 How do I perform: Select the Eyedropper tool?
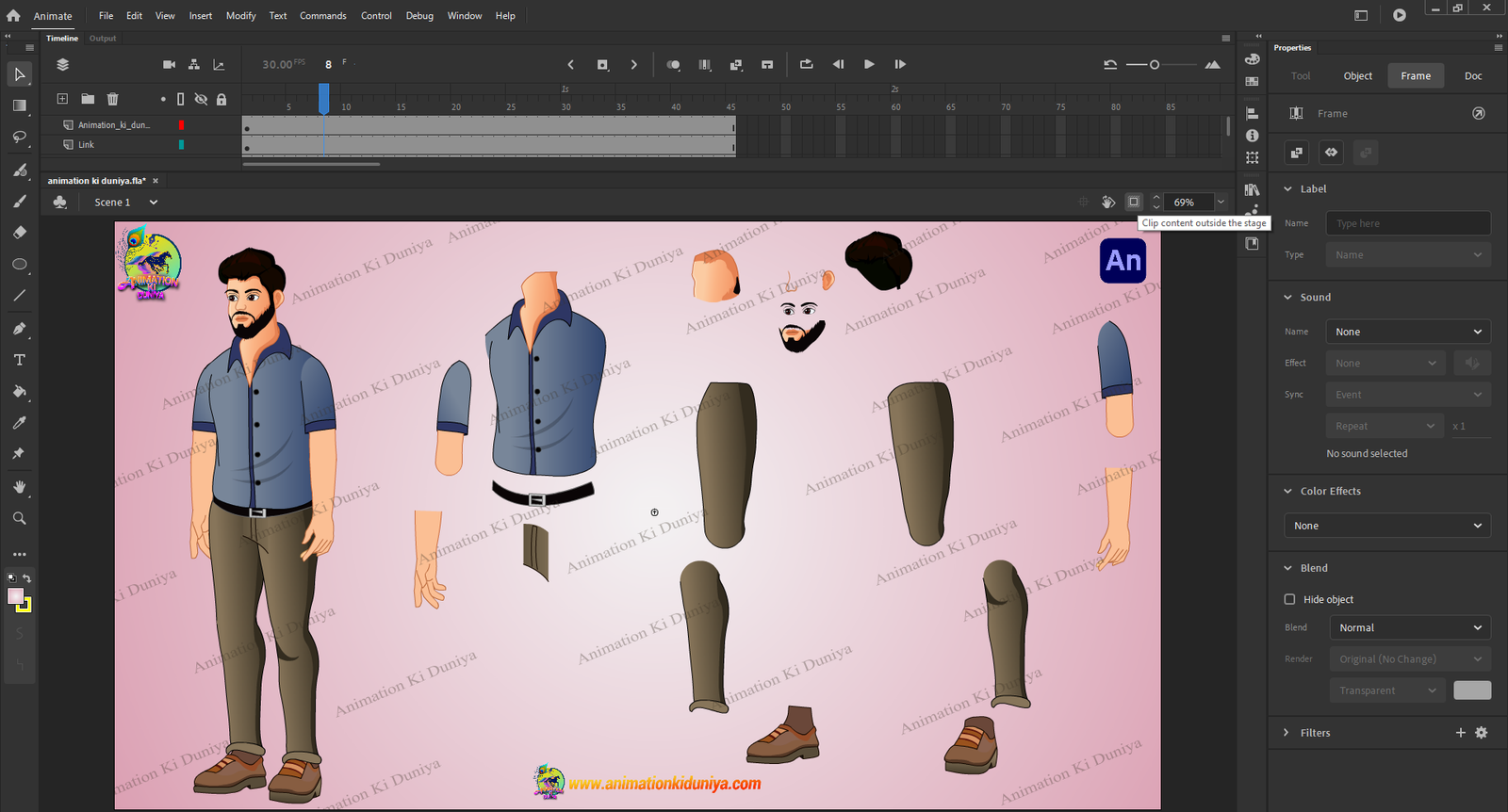19,423
